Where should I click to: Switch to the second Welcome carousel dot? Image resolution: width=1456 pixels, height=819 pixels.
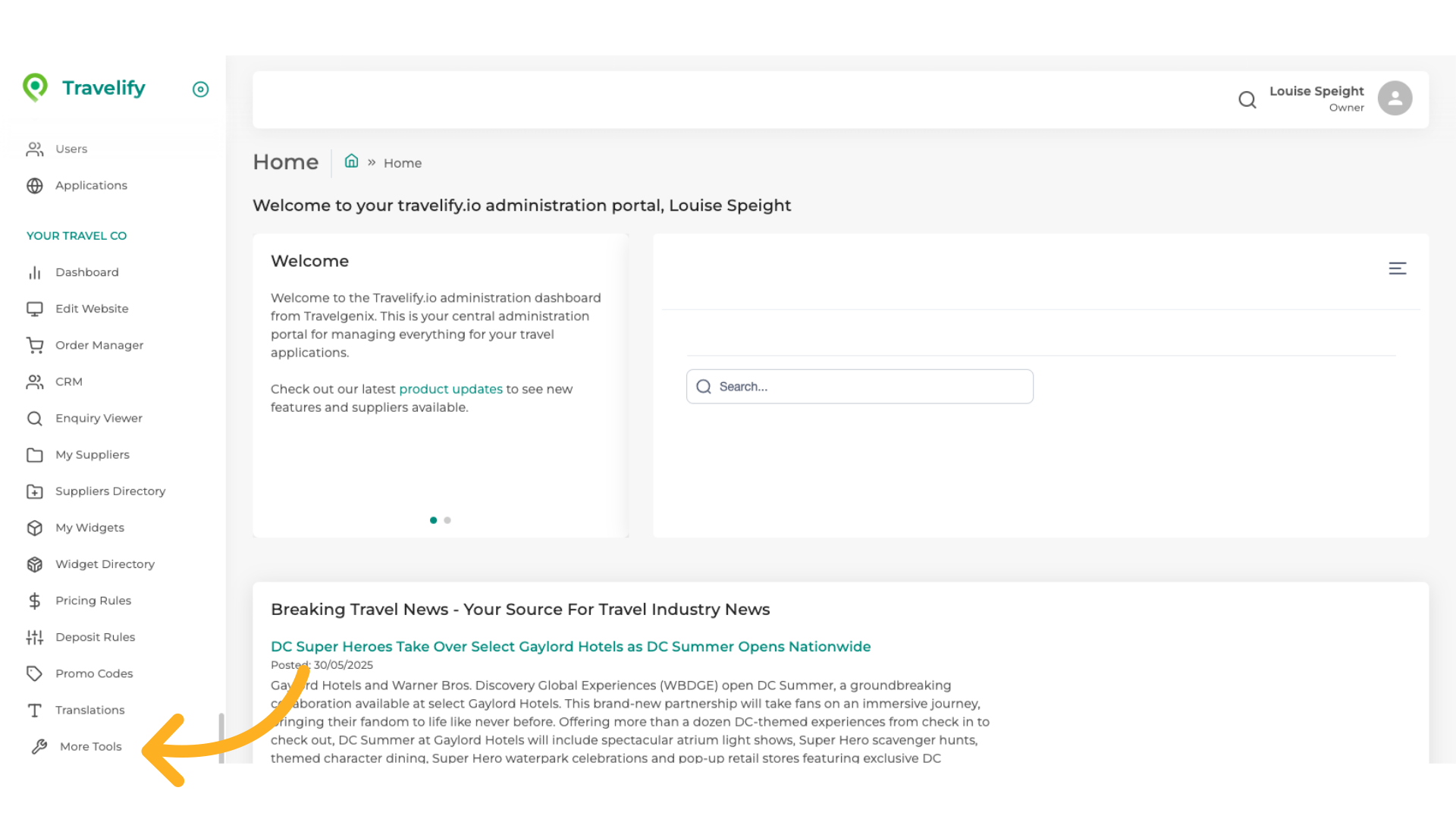[447, 520]
